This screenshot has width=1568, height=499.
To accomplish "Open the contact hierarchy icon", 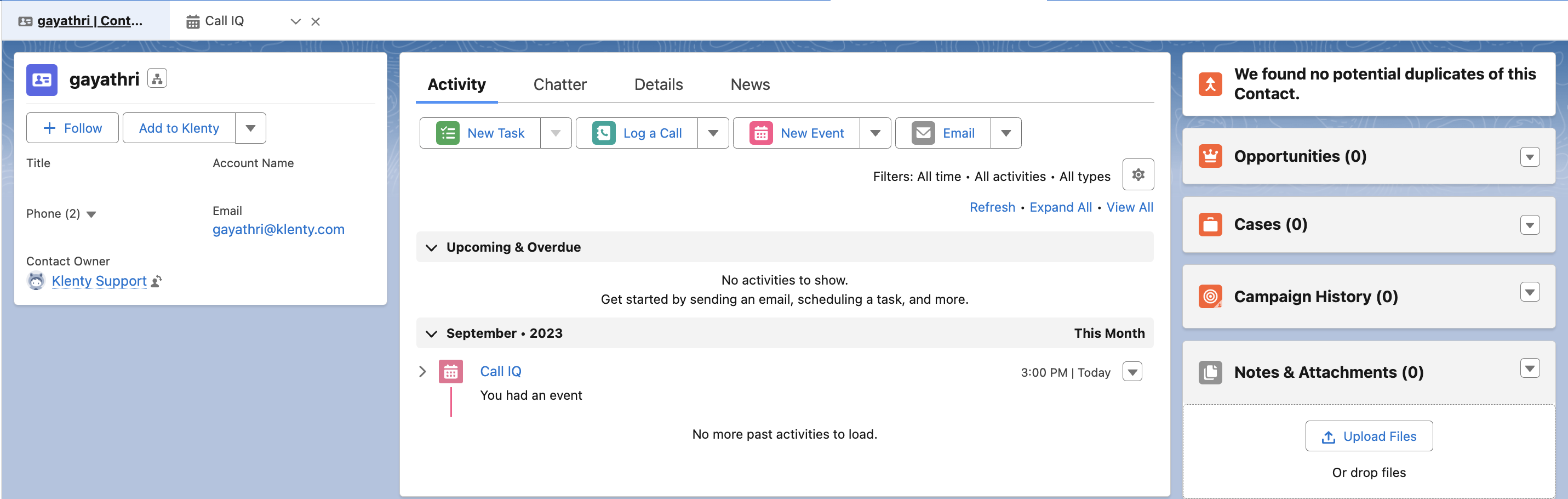I will coord(157,78).
